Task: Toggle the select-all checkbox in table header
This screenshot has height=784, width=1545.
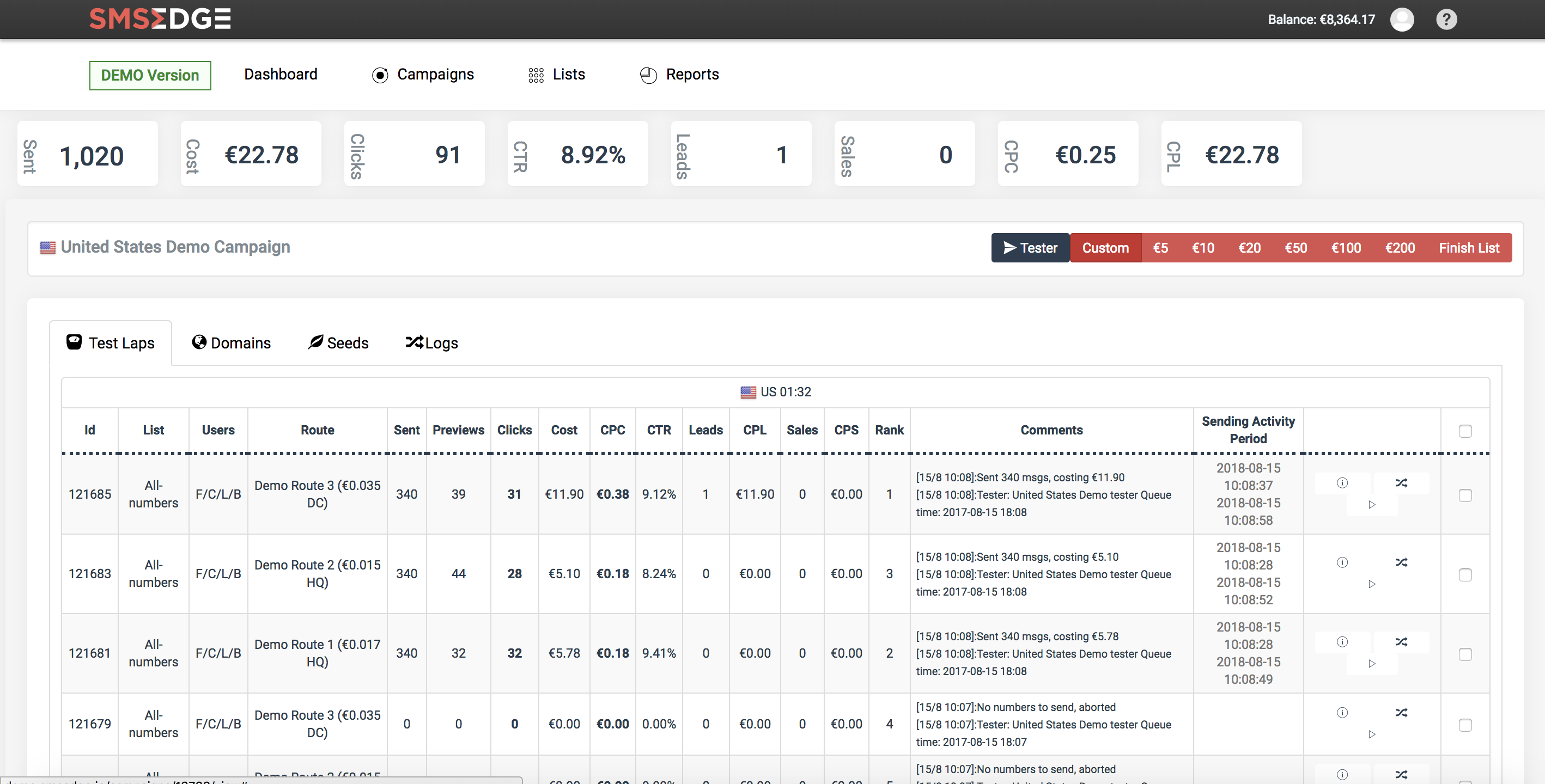Action: (1465, 431)
